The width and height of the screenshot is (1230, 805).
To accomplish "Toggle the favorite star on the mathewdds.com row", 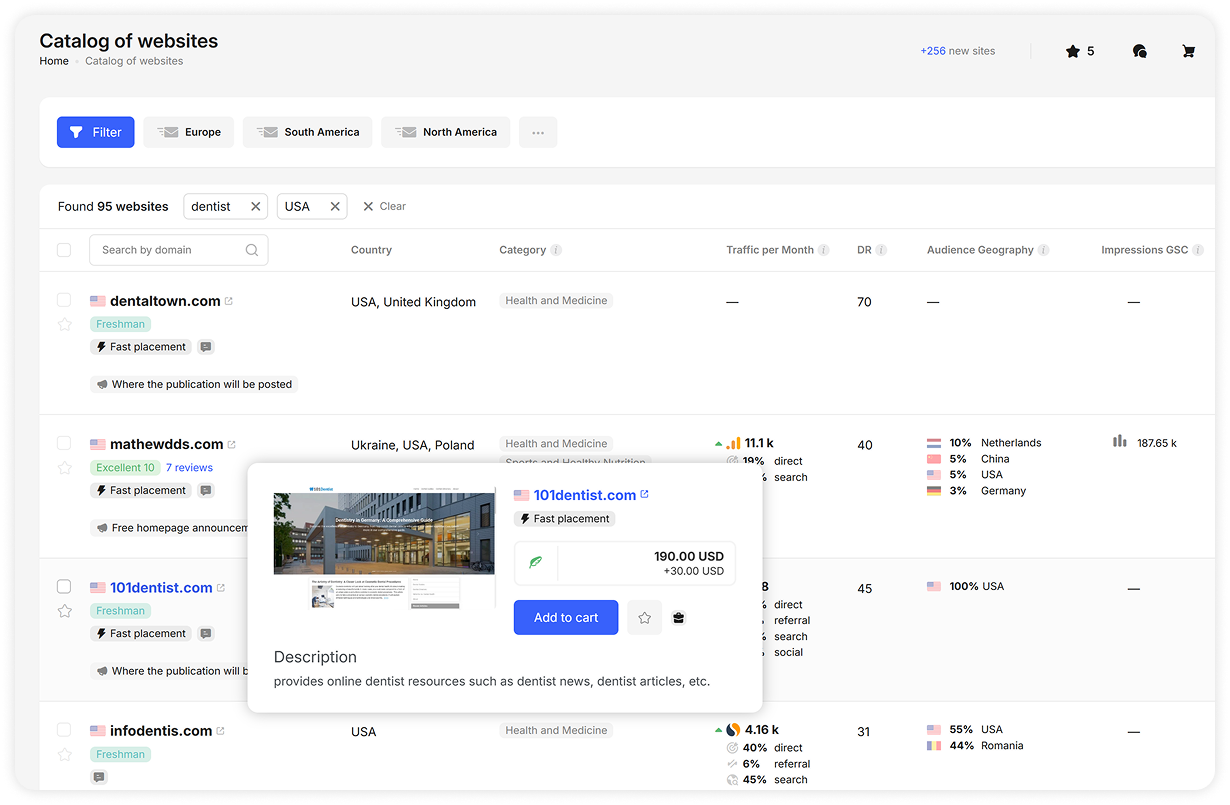I will click(x=64, y=467).
